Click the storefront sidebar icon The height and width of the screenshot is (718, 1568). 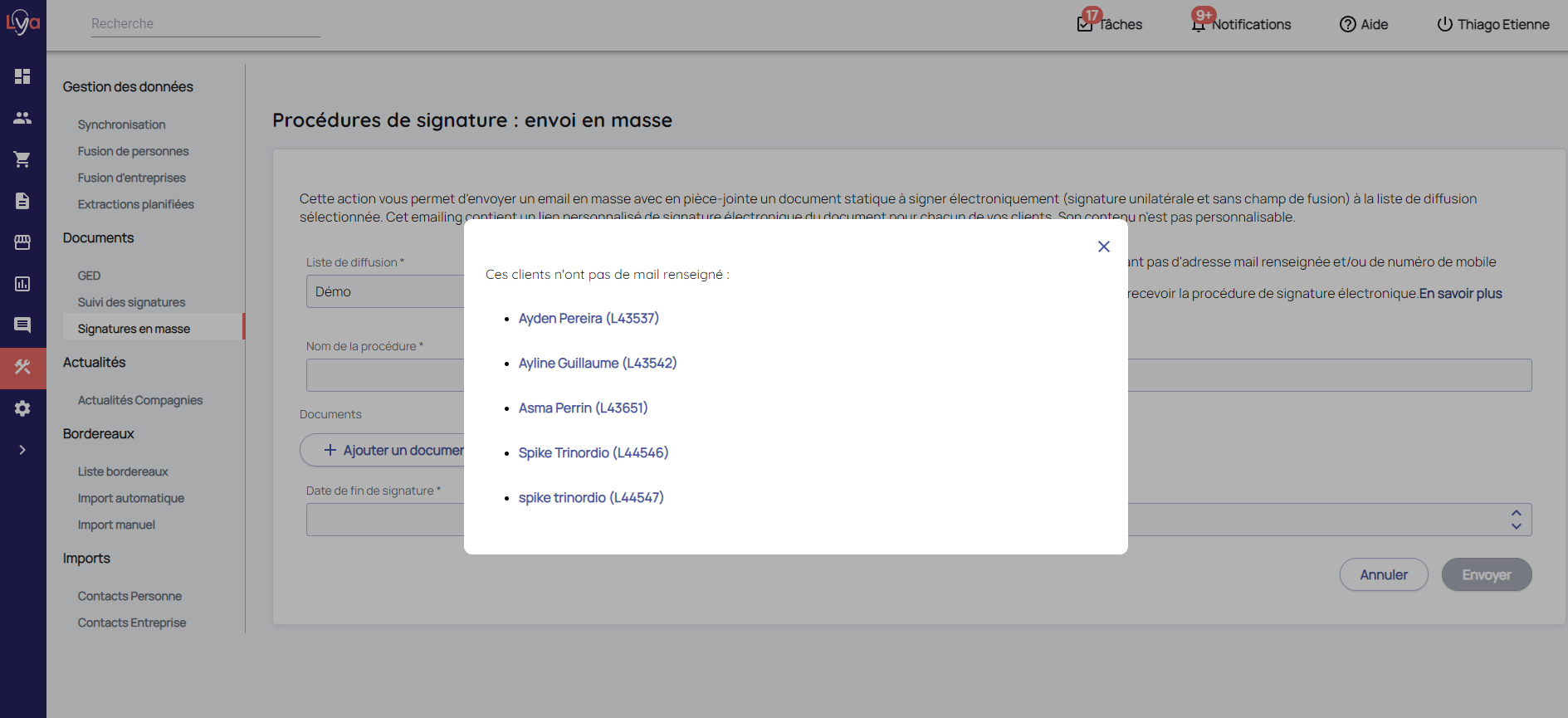(x=22, y=242)
